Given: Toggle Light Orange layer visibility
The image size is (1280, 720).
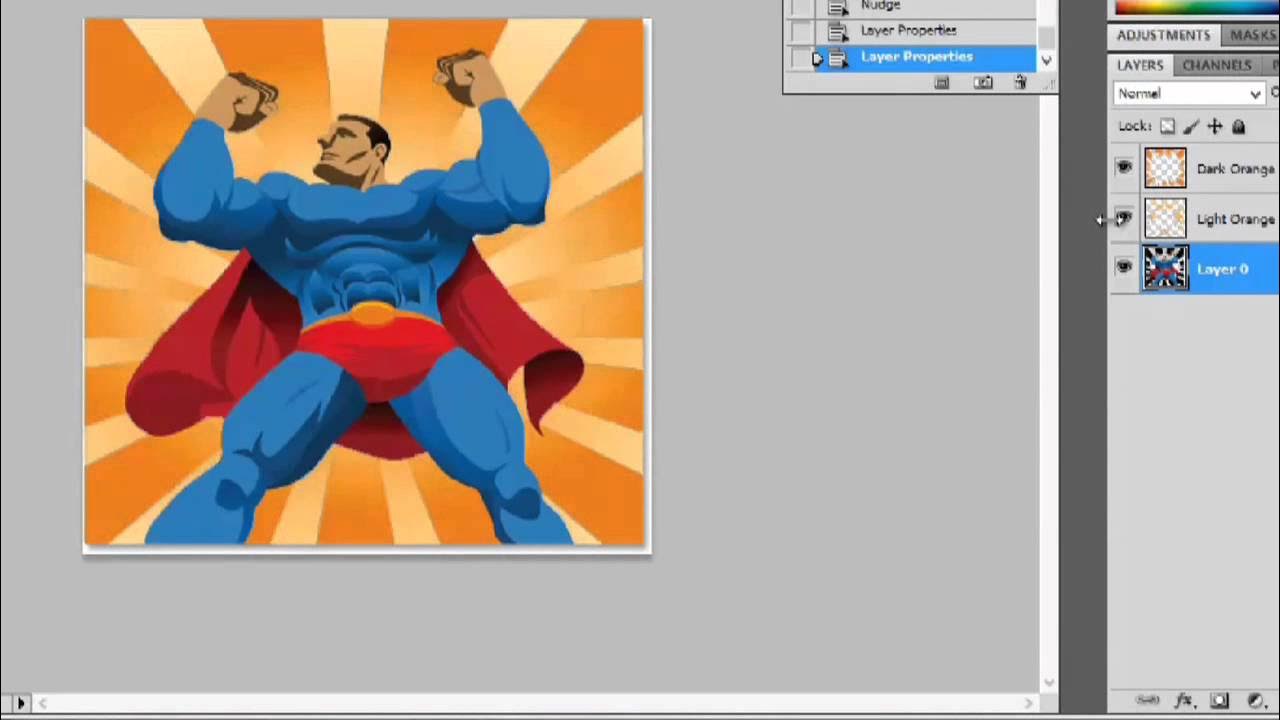Looking at the screenshot, I should pyautogui.click(x=1124, y=218).
